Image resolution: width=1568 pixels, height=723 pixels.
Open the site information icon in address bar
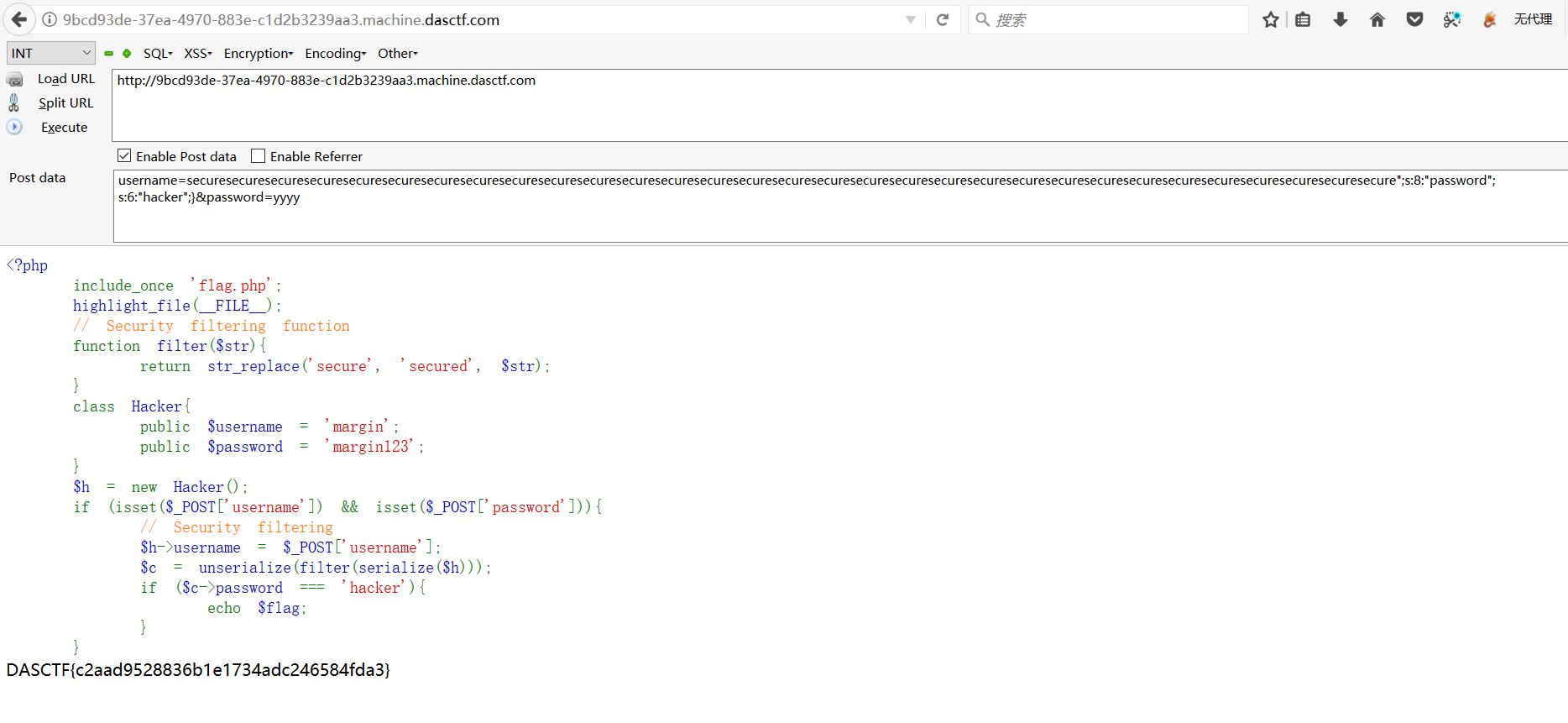point(50,19)
